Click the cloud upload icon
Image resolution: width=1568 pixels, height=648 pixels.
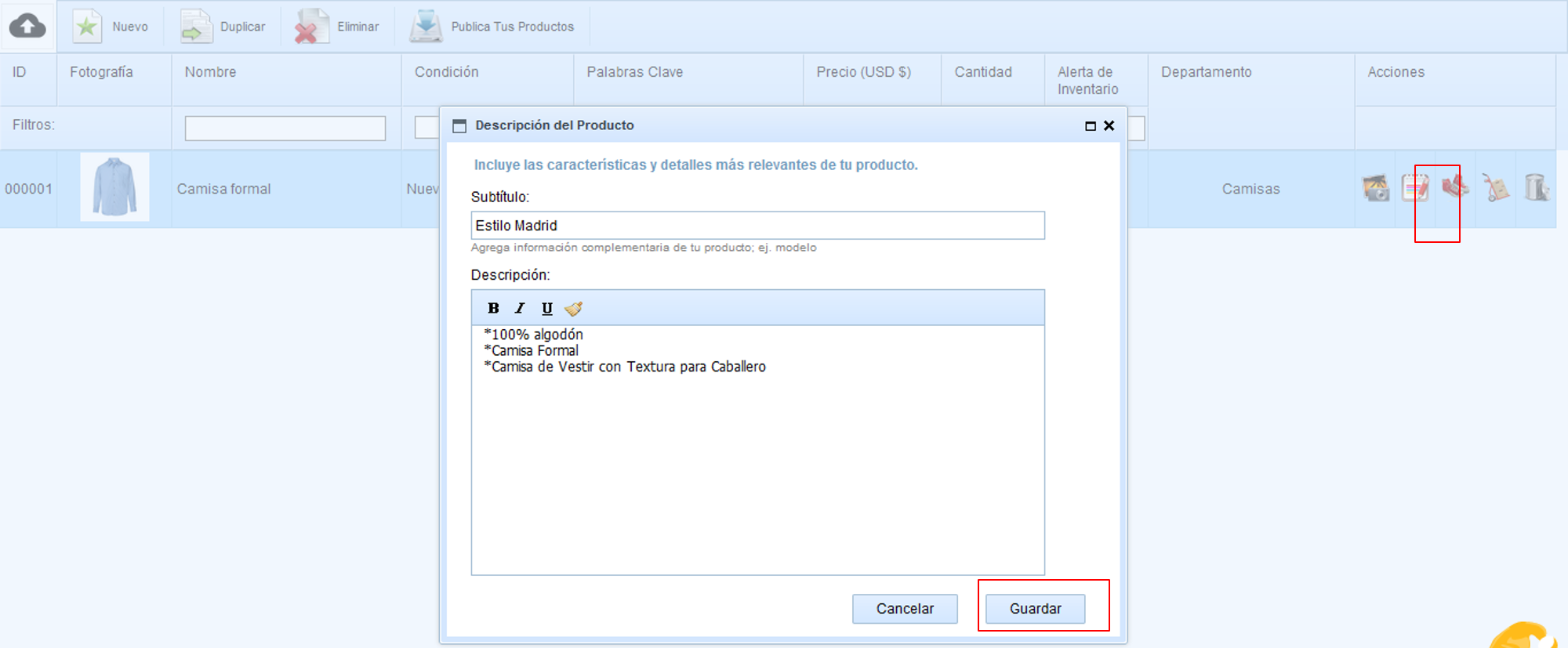(27, 26)
